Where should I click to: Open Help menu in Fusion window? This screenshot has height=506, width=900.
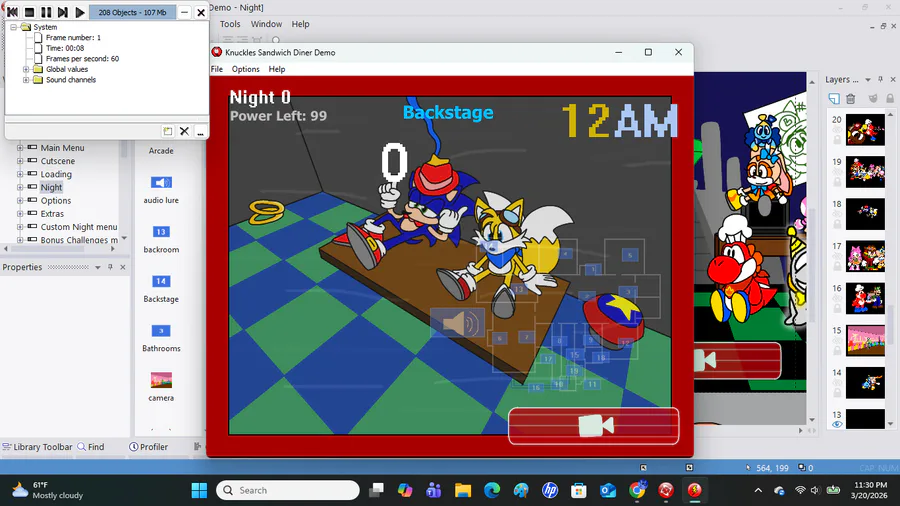point(300,24)
